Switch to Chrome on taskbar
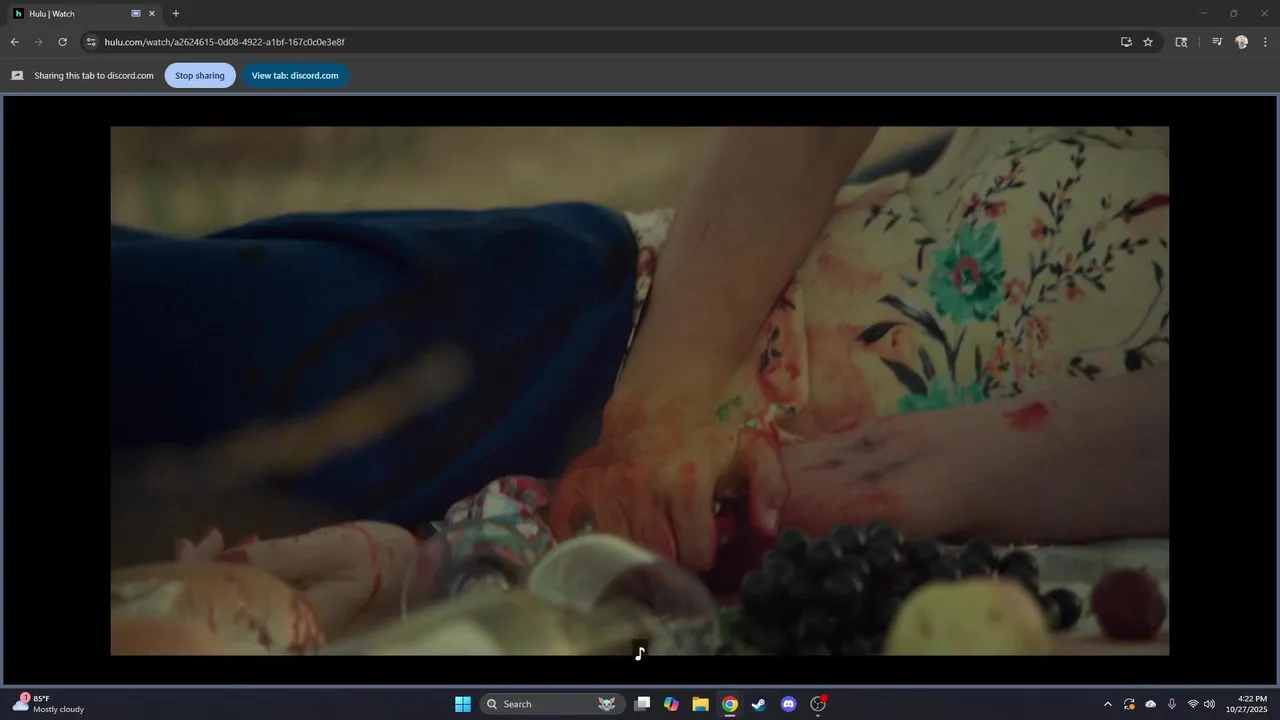The width and height of the screenshot is (1280, 720). 730,704
